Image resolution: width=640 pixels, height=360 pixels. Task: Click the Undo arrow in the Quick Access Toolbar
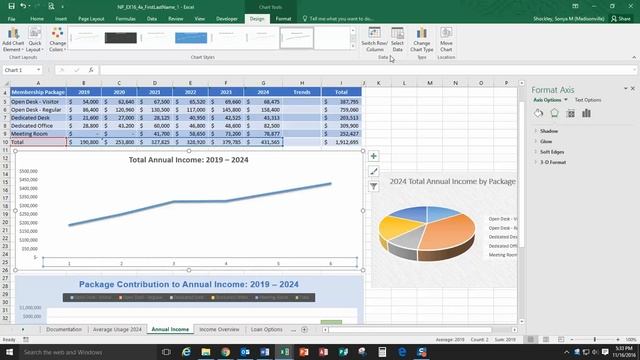[x=23, y=6]
